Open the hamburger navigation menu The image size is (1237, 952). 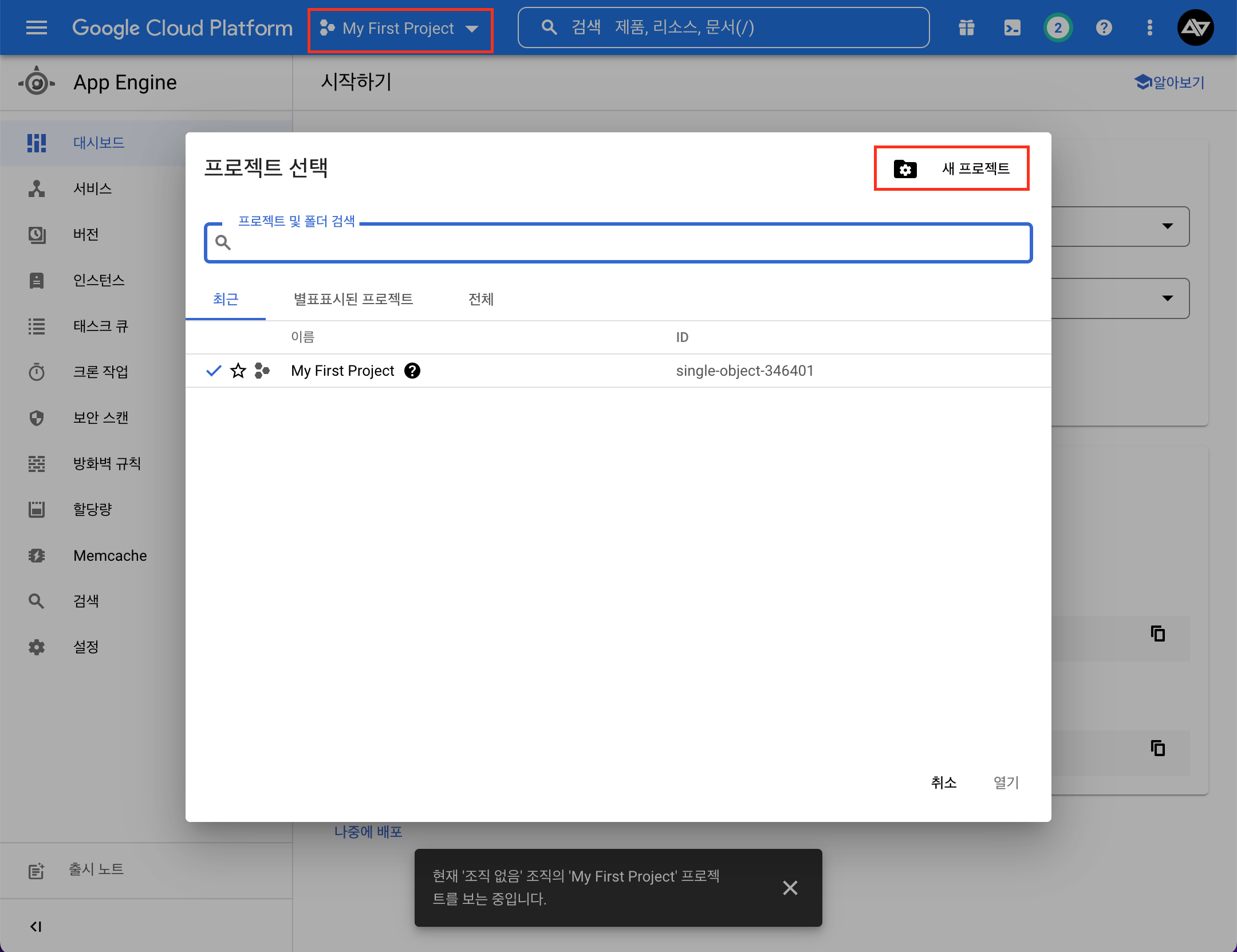click(x=37, y=27)
